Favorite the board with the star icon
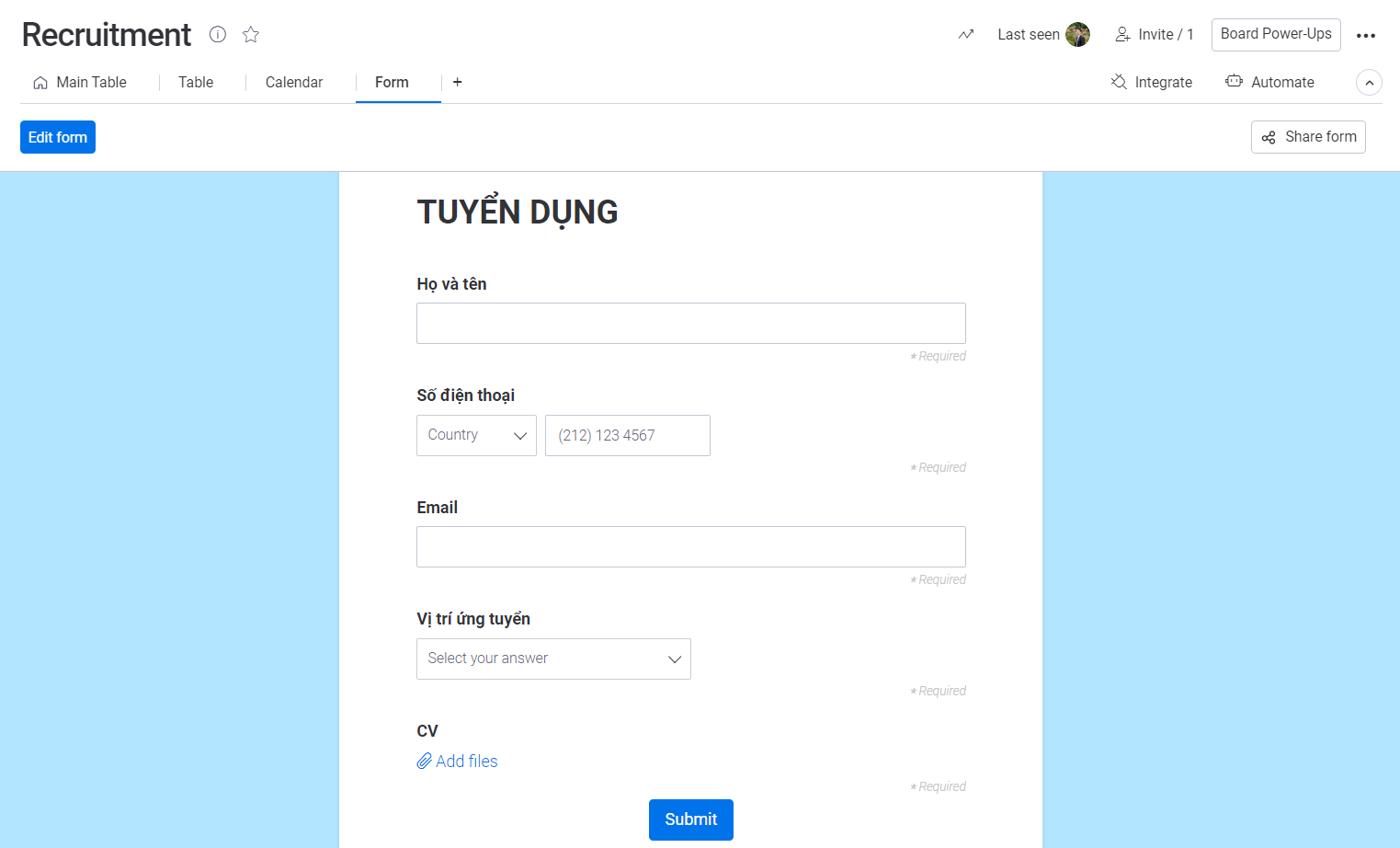The image size is (1400, 848). click(x=249, y=34)
